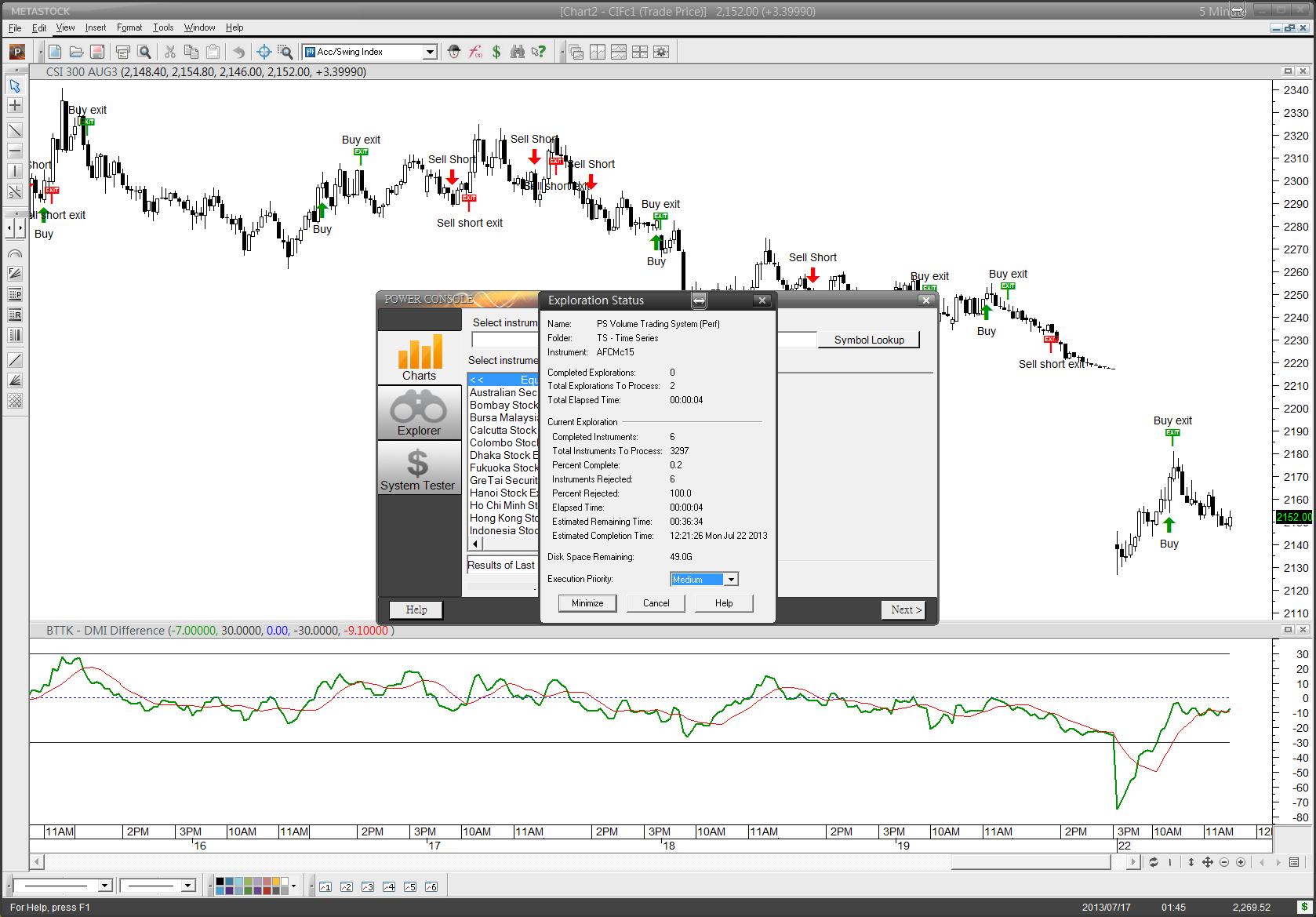This screenshot has height=917, width=1316.
Task: Cancel the running exploration
Action: [x=656, y=603]
